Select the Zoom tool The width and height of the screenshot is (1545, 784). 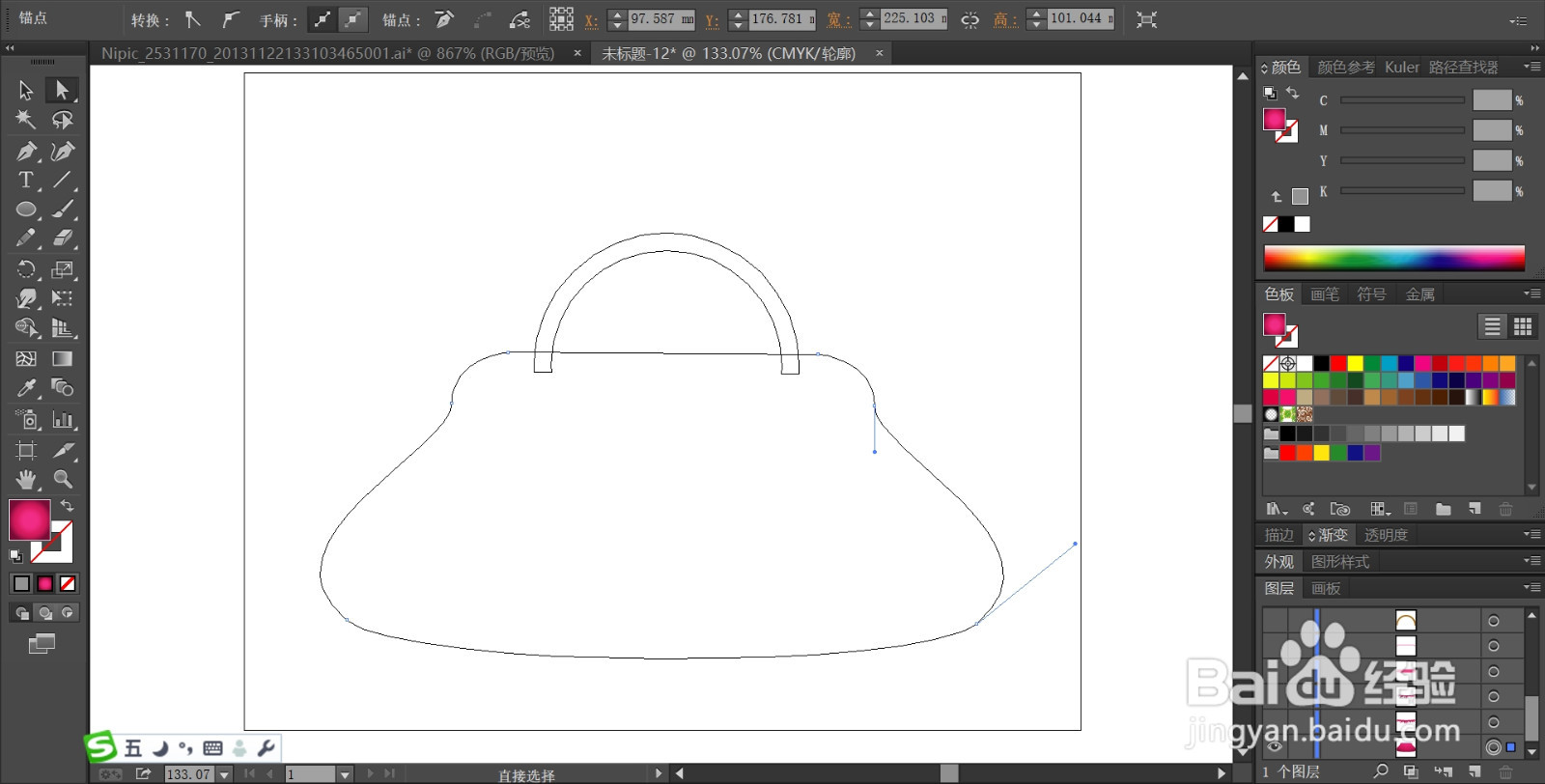[62, 479]
